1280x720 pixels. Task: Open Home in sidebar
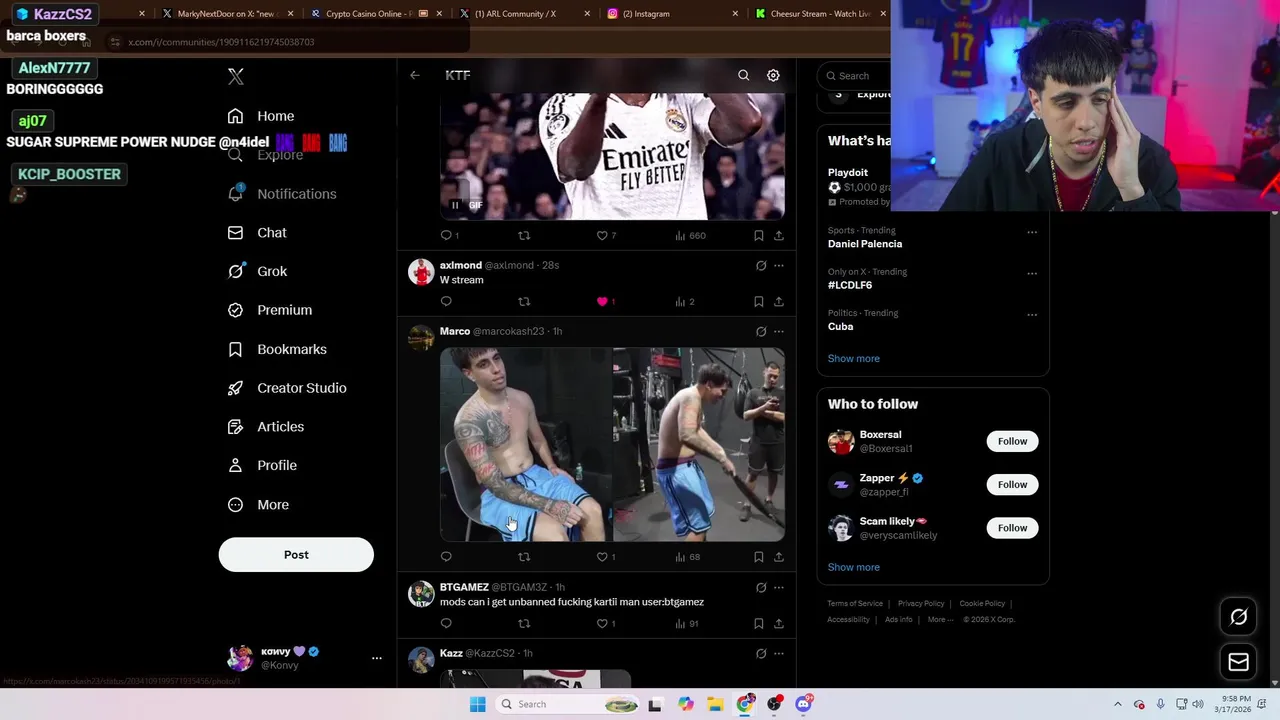(261, 116)
